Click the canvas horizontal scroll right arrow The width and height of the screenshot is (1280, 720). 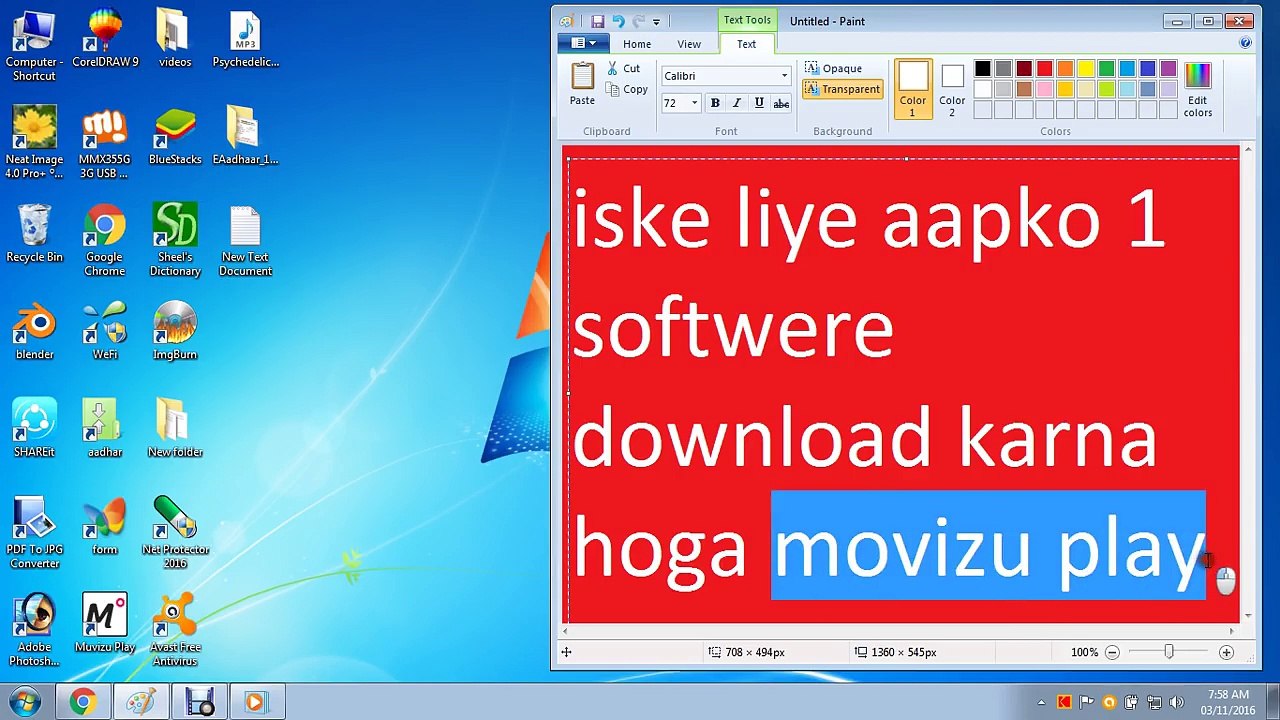coord(1232,631)
